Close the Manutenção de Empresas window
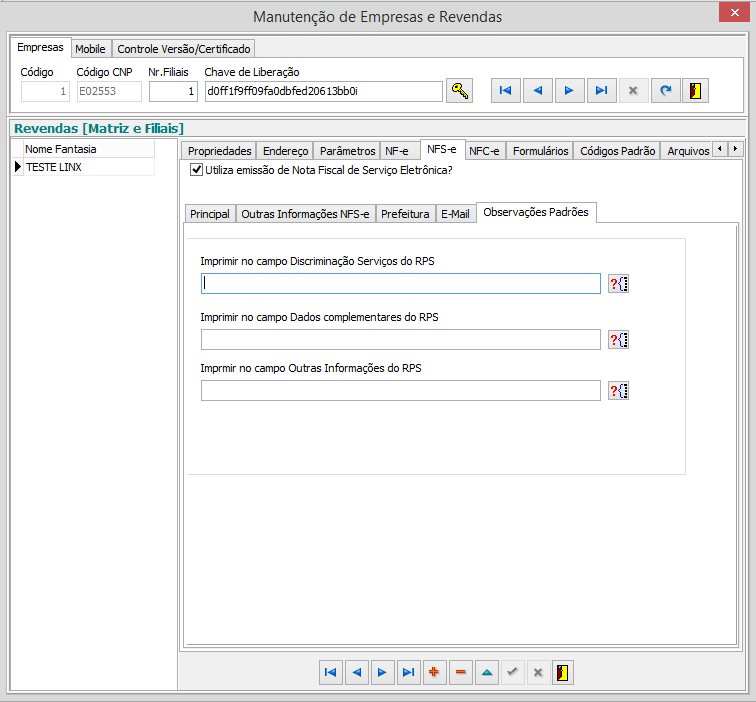The height and width of the screenshot is (702, 756). tap(734, 13)
